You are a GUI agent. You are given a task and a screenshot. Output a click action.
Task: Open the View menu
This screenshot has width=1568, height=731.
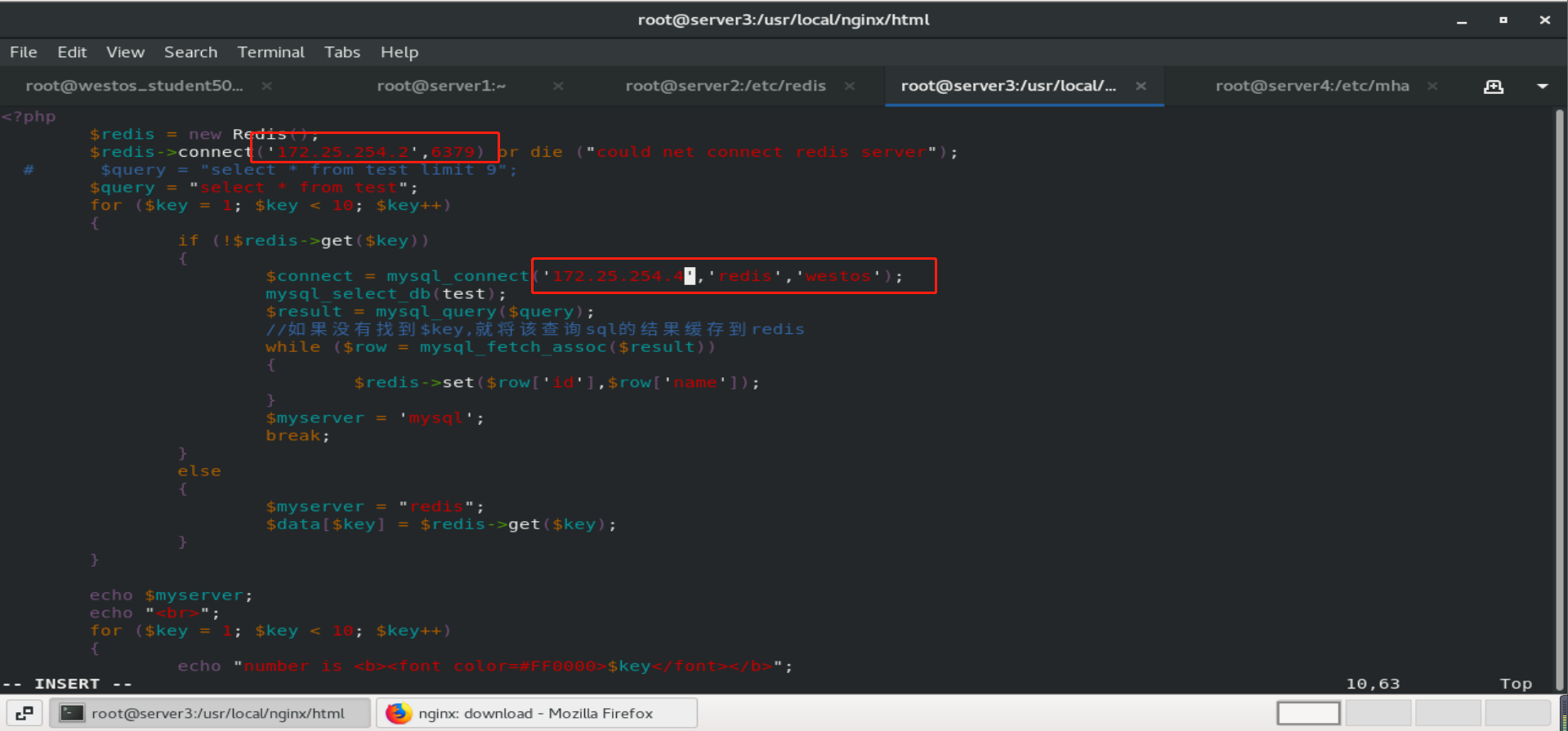(x=125, y=52)
